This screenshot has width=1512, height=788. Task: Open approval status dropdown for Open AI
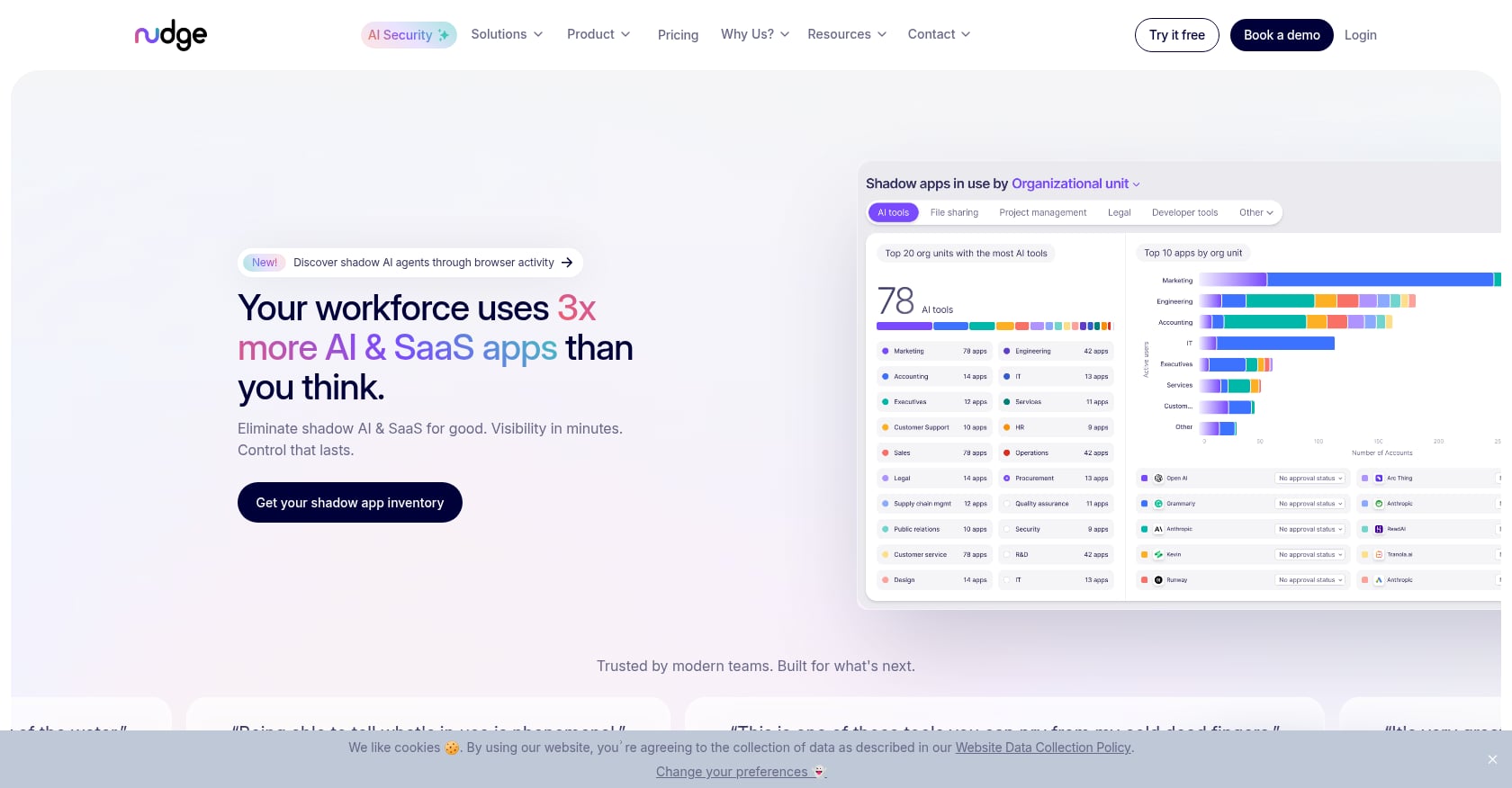tap(1310, 479)
